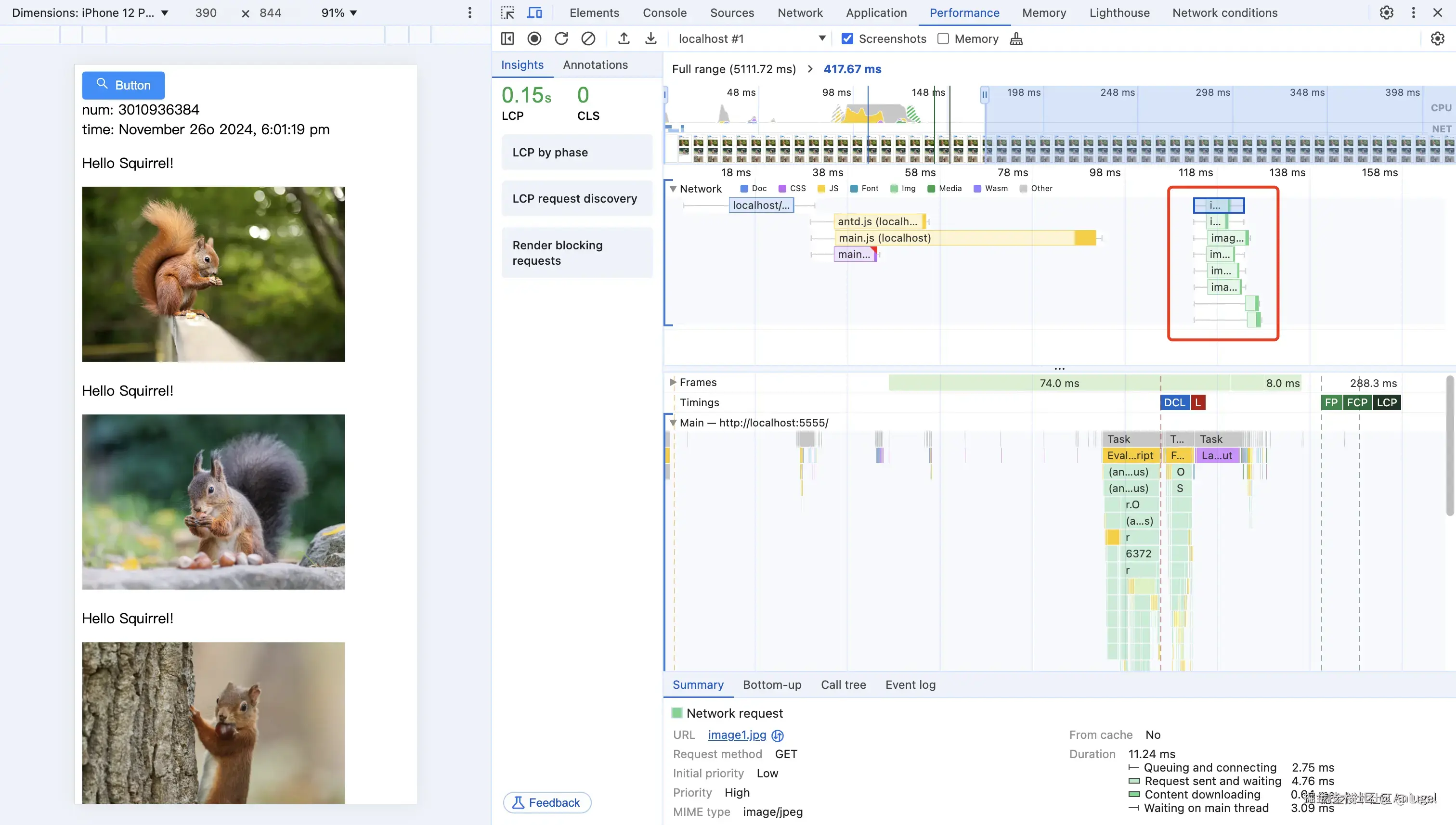Open the device dimensions dropdown
The width and height of the screenshot is (1456, 825).
pos(91,13)
